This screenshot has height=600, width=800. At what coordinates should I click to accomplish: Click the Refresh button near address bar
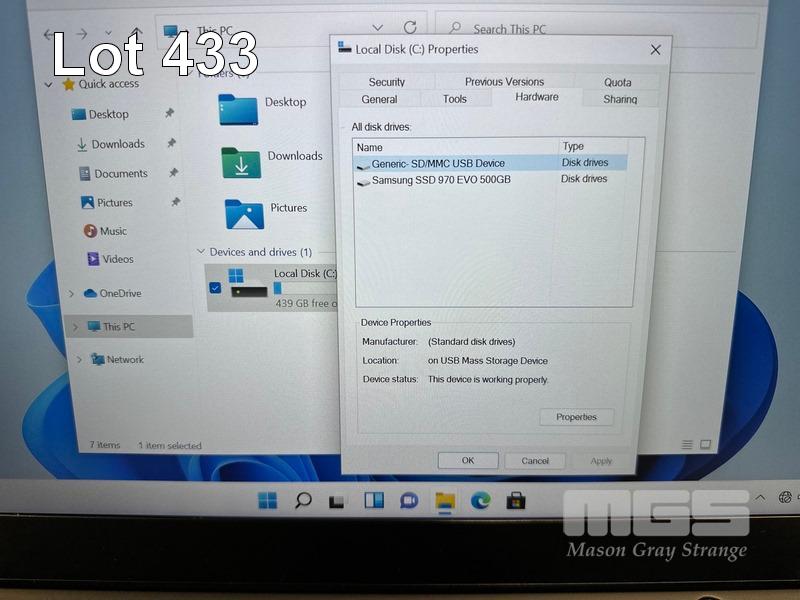coord(410,28)
